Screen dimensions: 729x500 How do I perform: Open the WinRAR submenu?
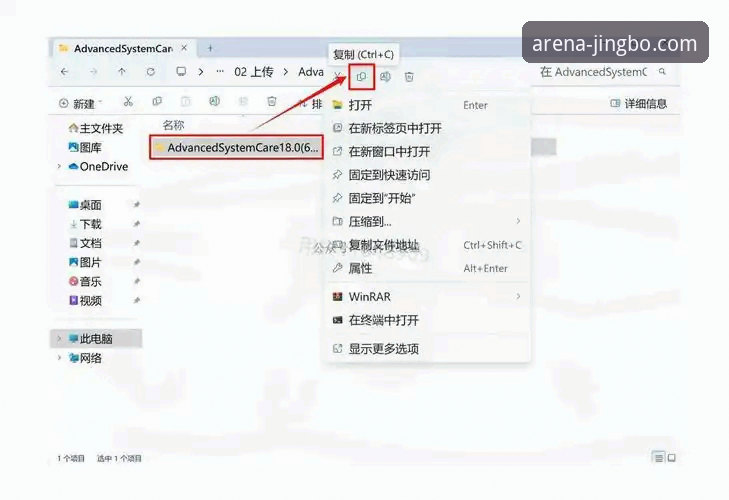click(x=428, y=297)
